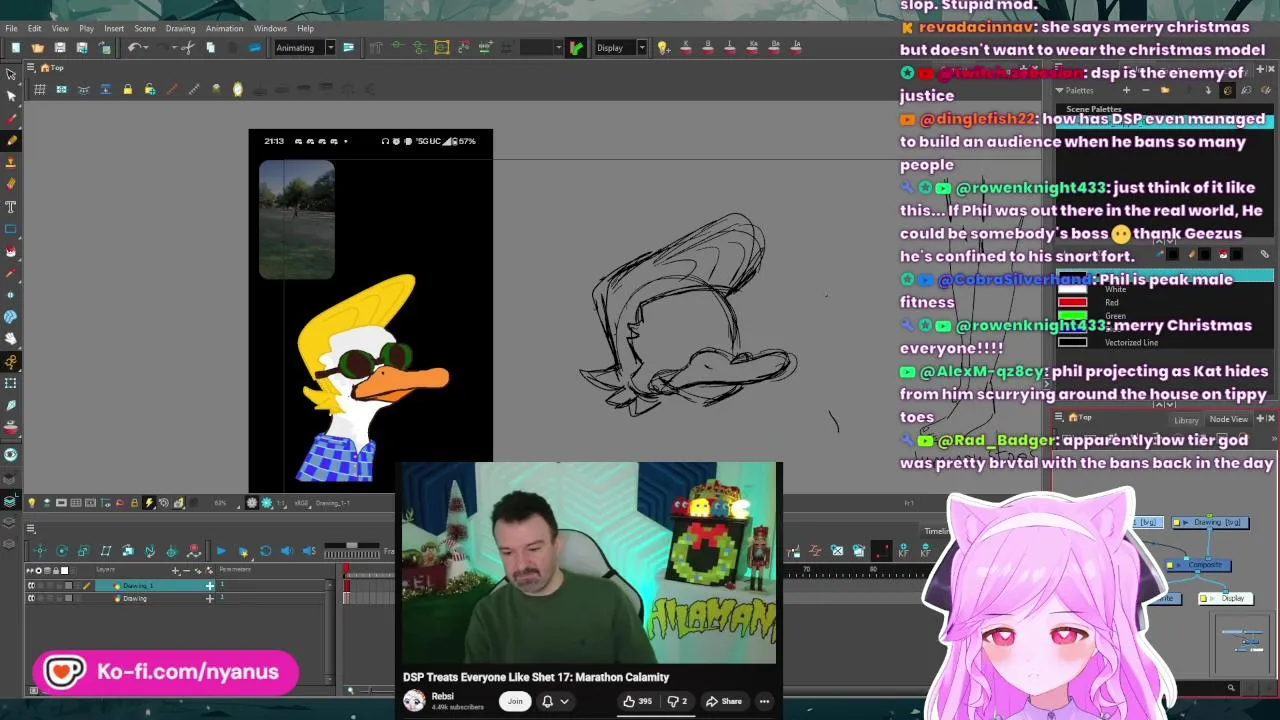The image size is (1280, 720).
Task: Select the Contour Editor tool
Action: coord(11,96)
